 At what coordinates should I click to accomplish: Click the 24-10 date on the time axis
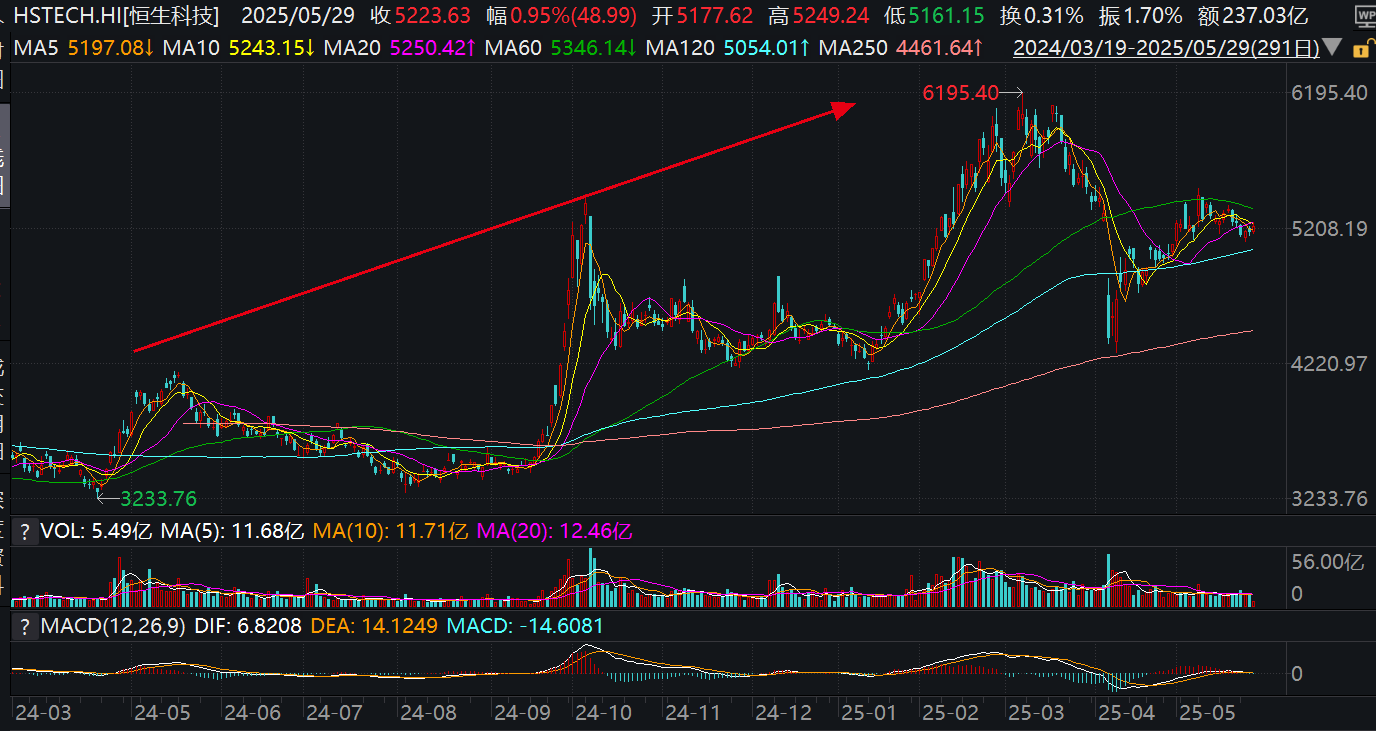pyautogui.click(x=604, y=714)
